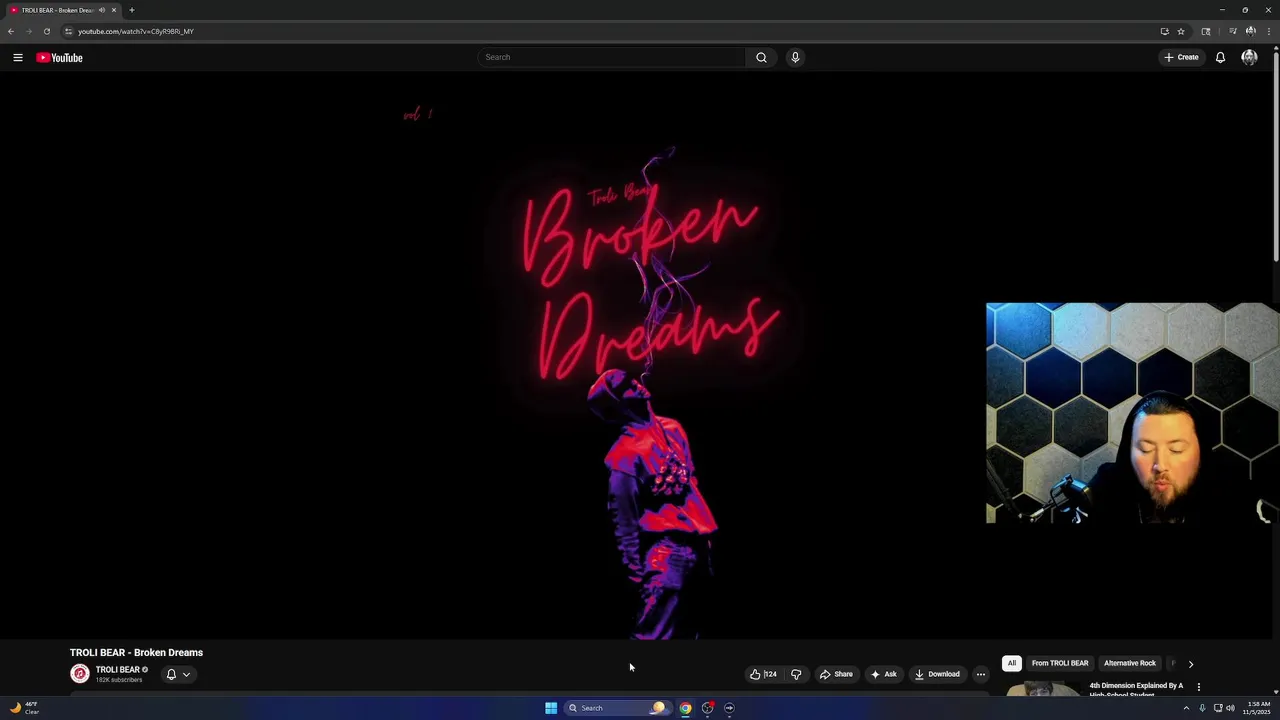Close the TROLI BEAR tab
The height and width of the screenshot is (720, 1280).
click(x=114, y=10)
